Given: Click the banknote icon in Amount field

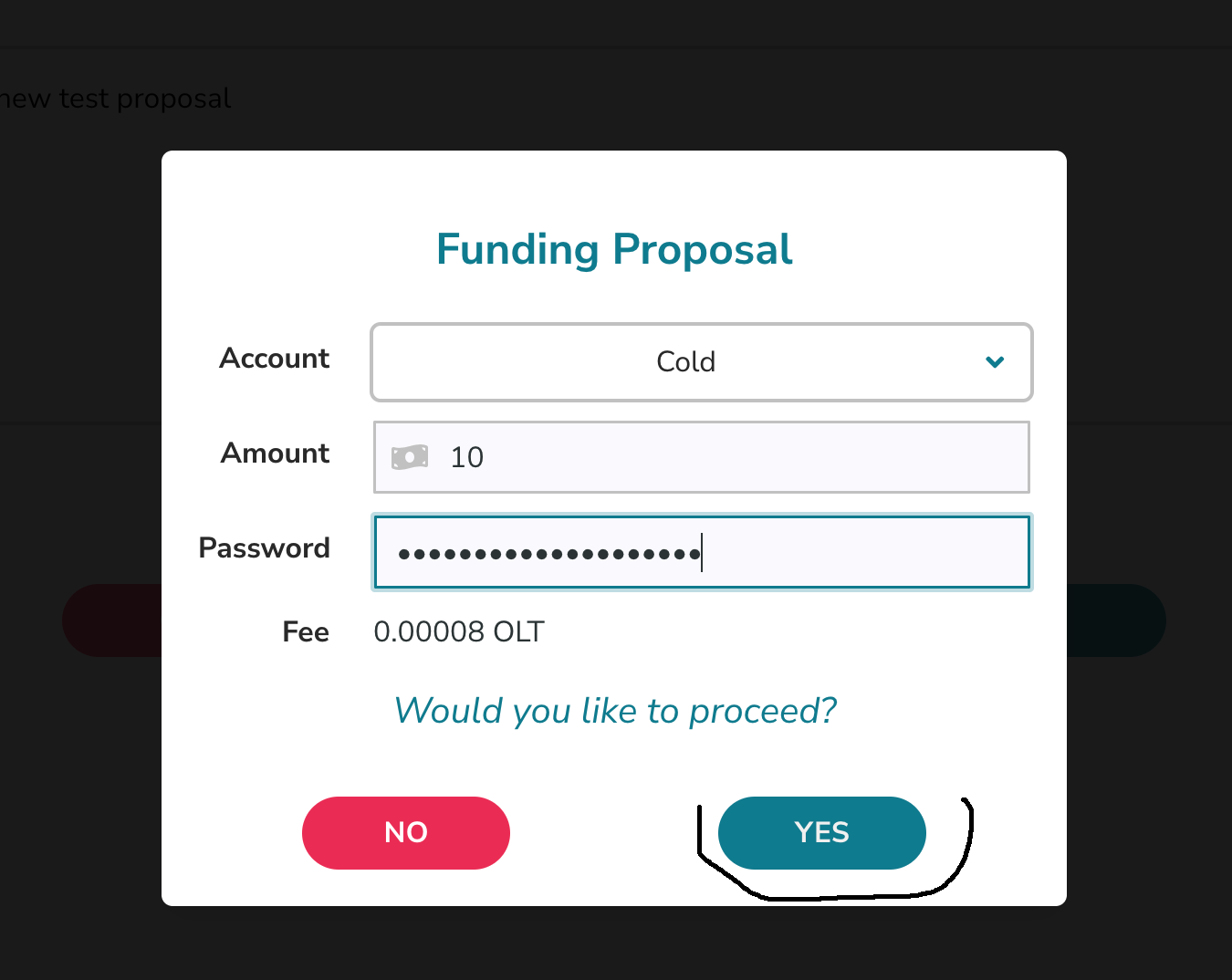Looking at the screenshot, I should 410,457.
